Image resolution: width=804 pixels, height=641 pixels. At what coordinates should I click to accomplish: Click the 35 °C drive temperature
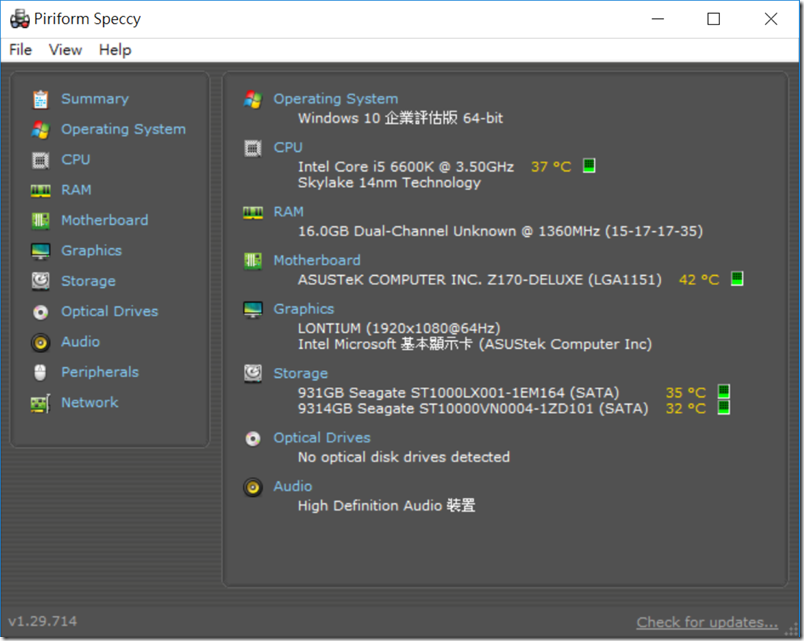[686, 393]
